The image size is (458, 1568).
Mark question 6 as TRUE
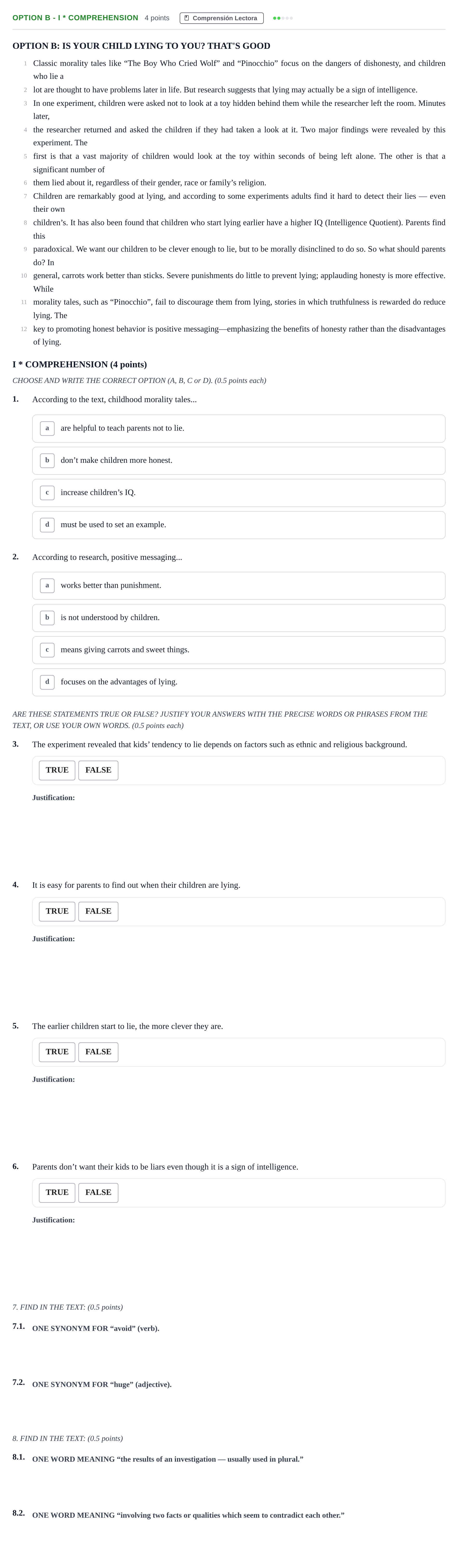(57, 1193)
